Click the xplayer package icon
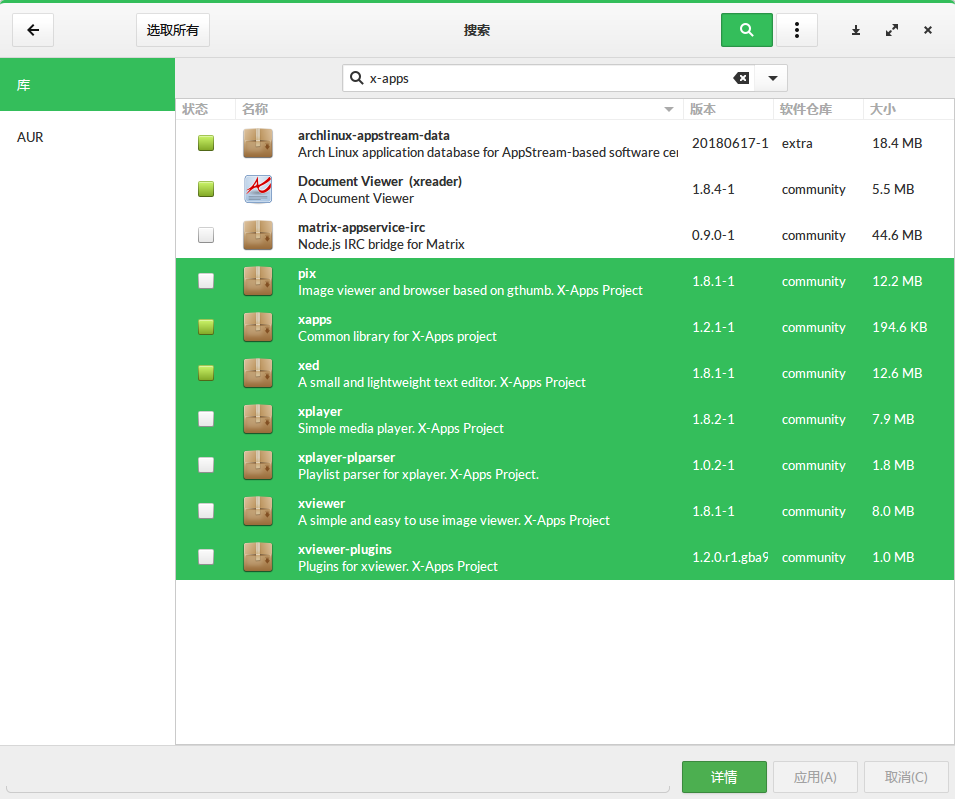The height and width of the screenshot is (799, 955). 258,419
